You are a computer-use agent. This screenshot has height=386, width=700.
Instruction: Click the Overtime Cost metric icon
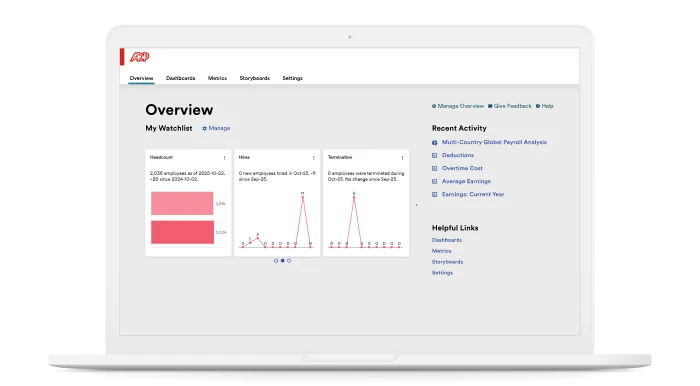click(x=434, y=169)
